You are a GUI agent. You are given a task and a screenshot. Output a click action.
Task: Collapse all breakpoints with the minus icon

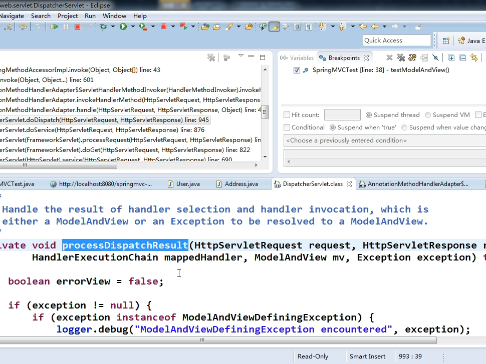(x=463, y=58)
